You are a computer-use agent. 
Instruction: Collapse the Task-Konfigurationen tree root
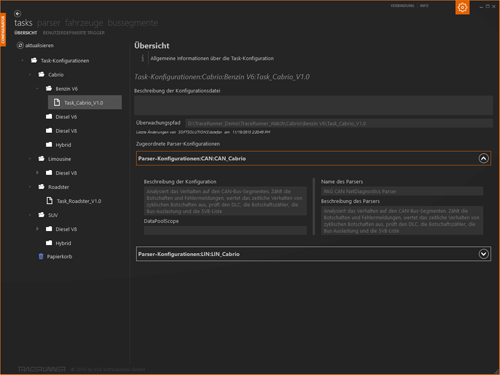click(22, 61)
